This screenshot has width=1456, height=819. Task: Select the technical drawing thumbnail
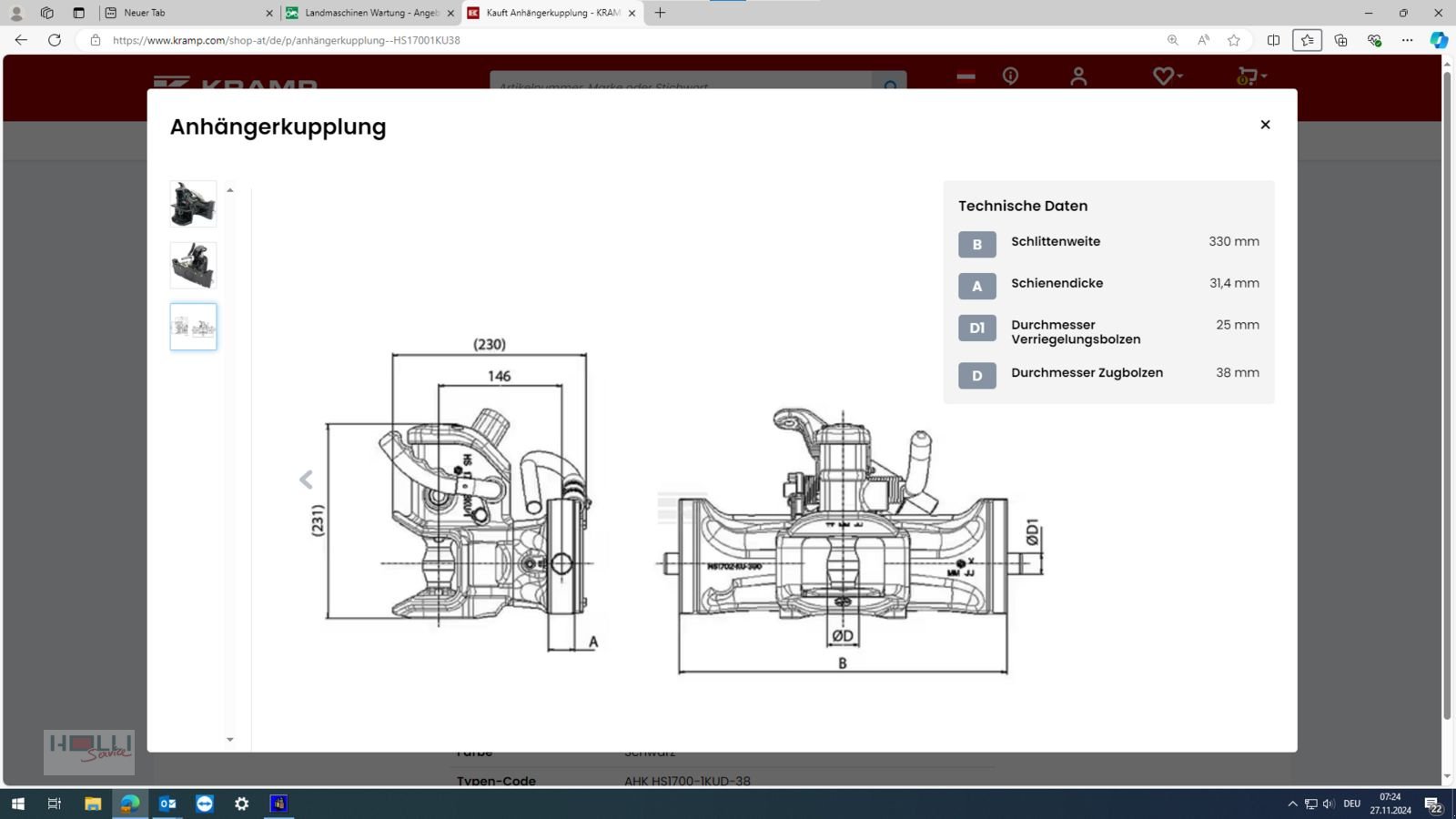(x=193, y=327)
